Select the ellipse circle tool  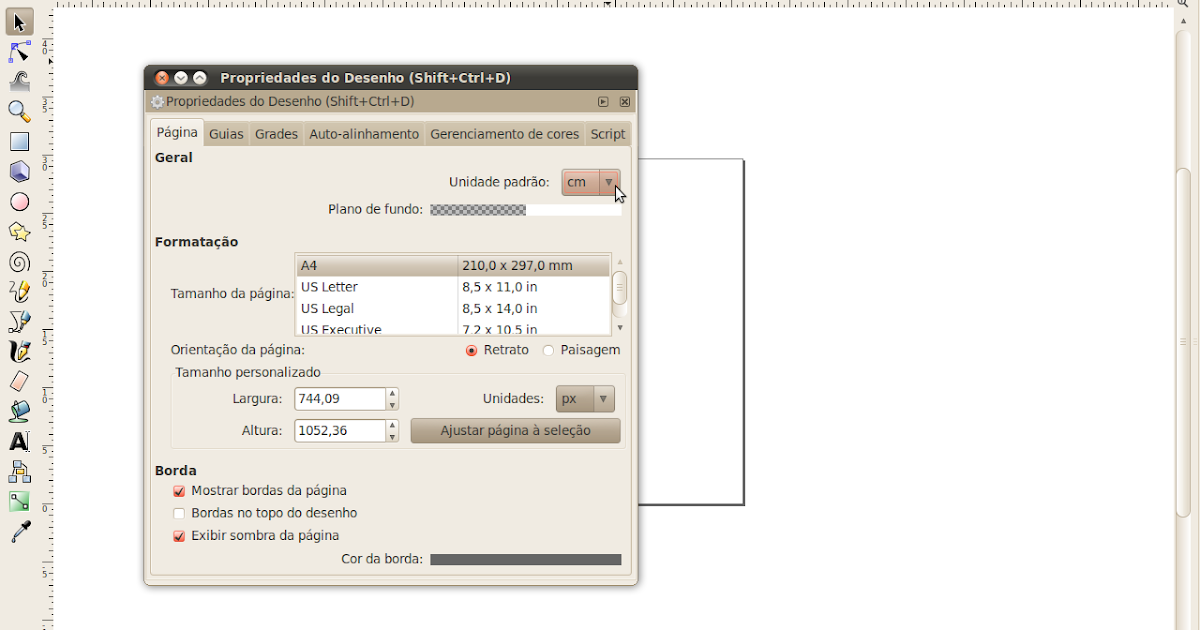click(19, 201)
